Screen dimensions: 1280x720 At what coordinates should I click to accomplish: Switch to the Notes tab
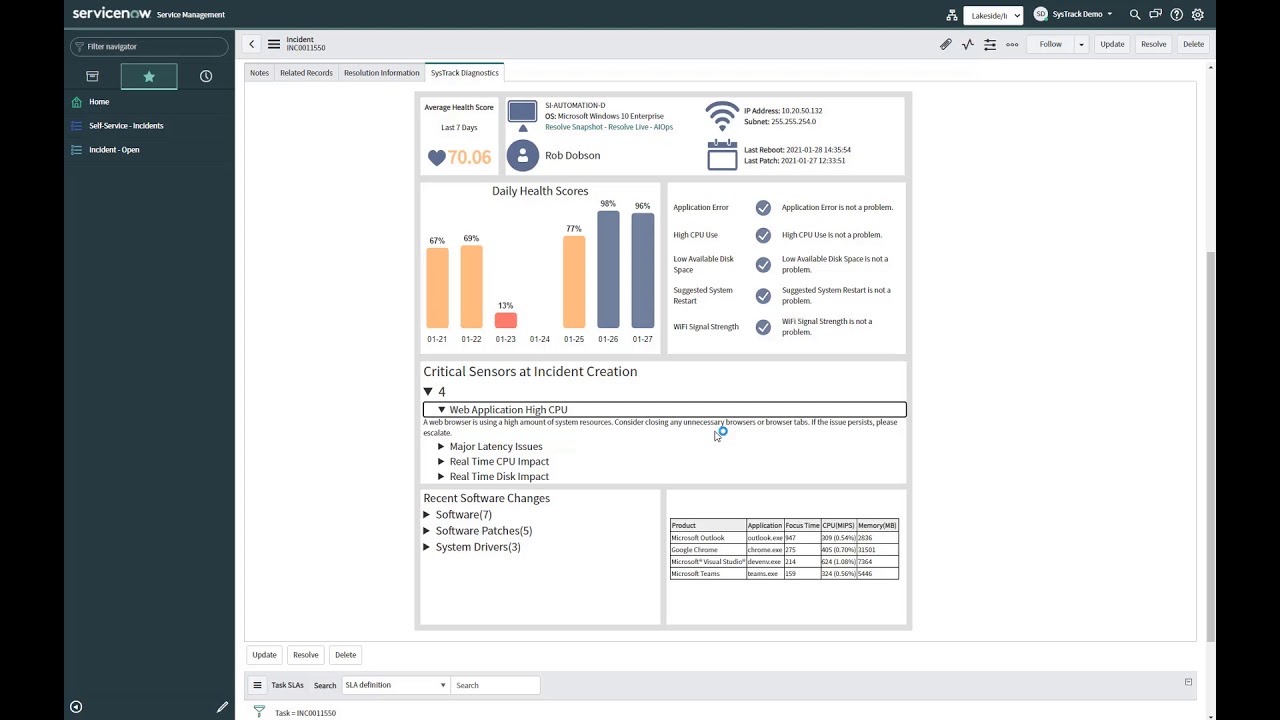[x=260, y=73]
